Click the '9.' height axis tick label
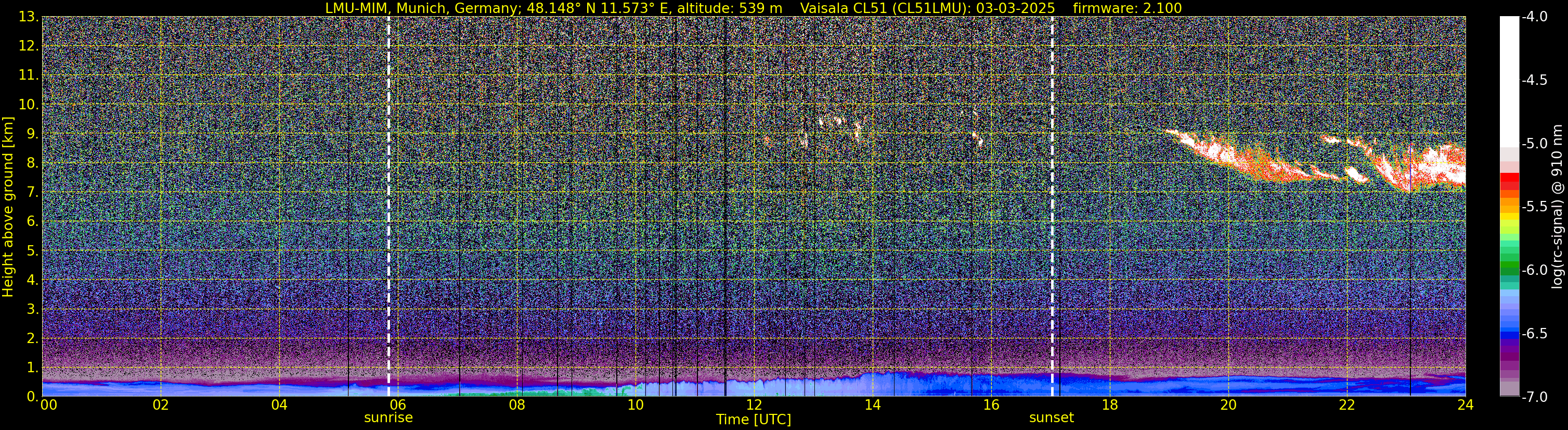This screenshot has height=430, width=1568. 33,134
